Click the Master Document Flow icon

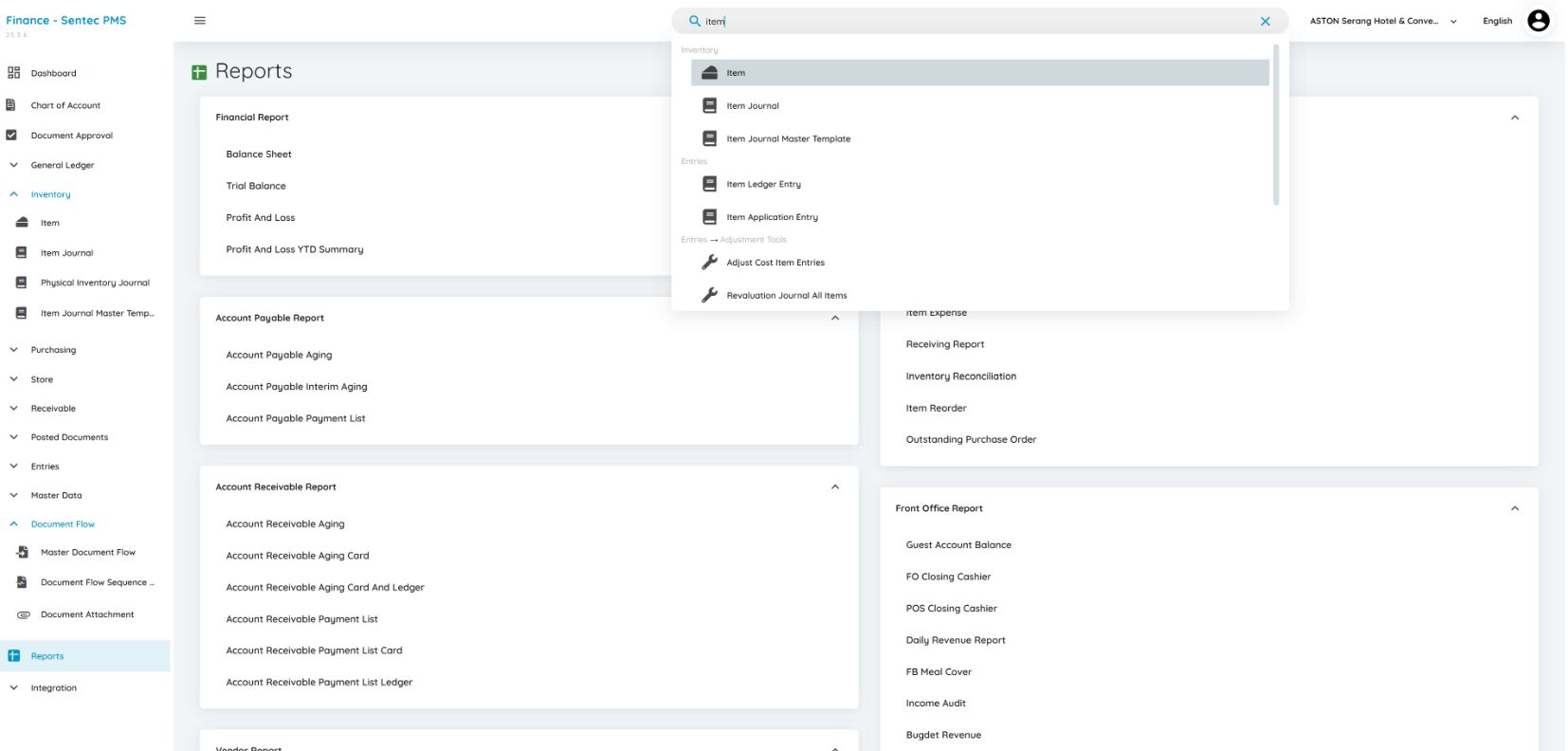coord(23,552)
